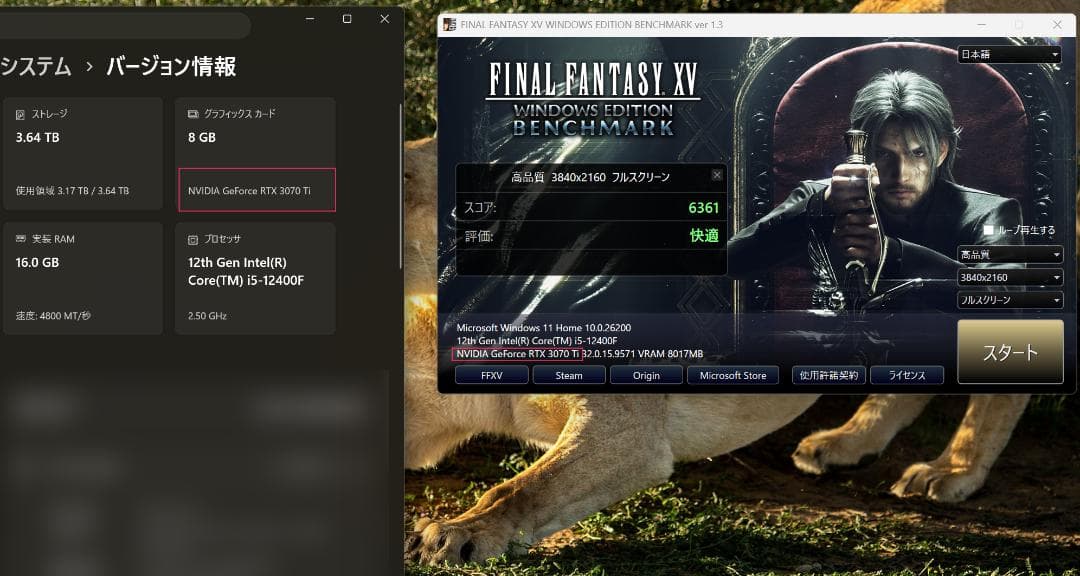
Task: Navigate back to システム breadcrumb
Action: (36, 67)
